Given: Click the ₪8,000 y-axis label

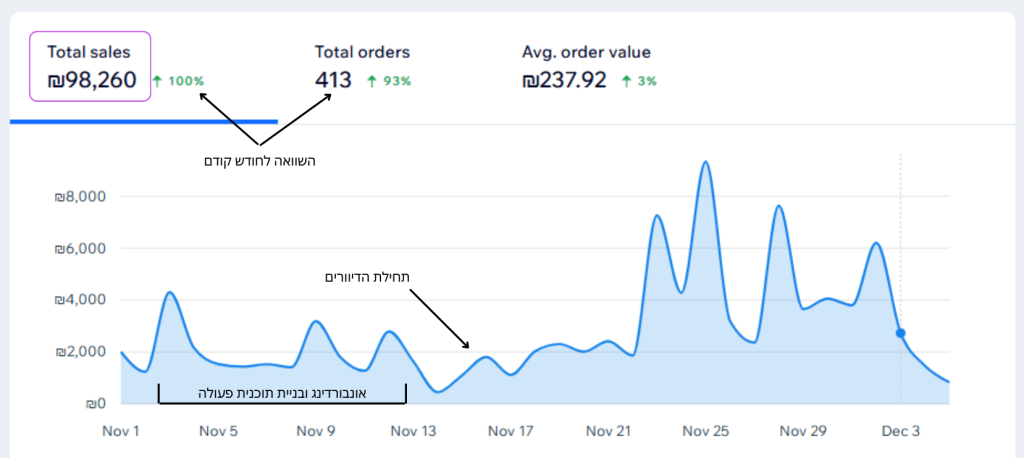Looking at the screenshot, I should pos(79,197).
